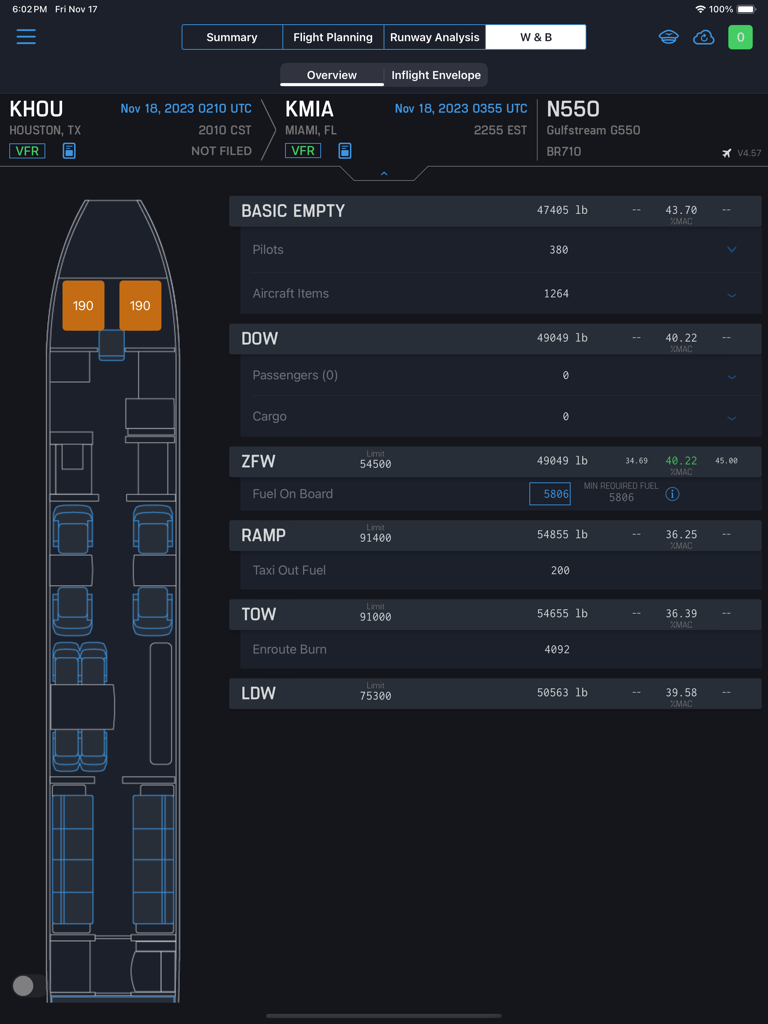Expand the Passengers (0) row
The width and height of the screenshot is (768, 1024).
coord(731,375)
